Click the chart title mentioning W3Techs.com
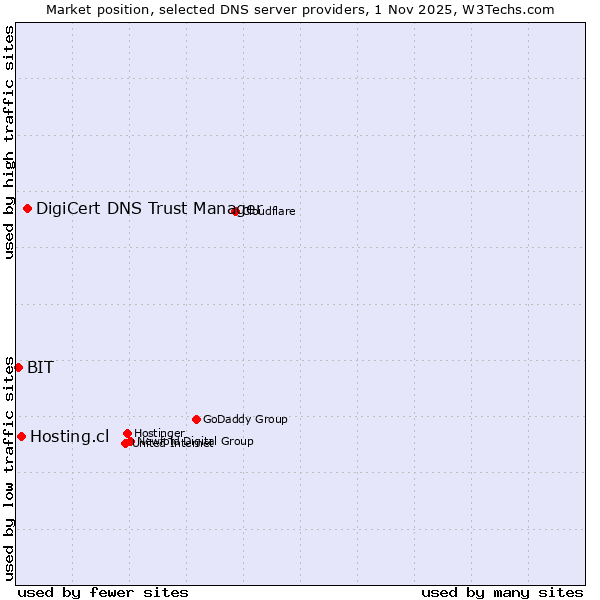 point(300,9)
